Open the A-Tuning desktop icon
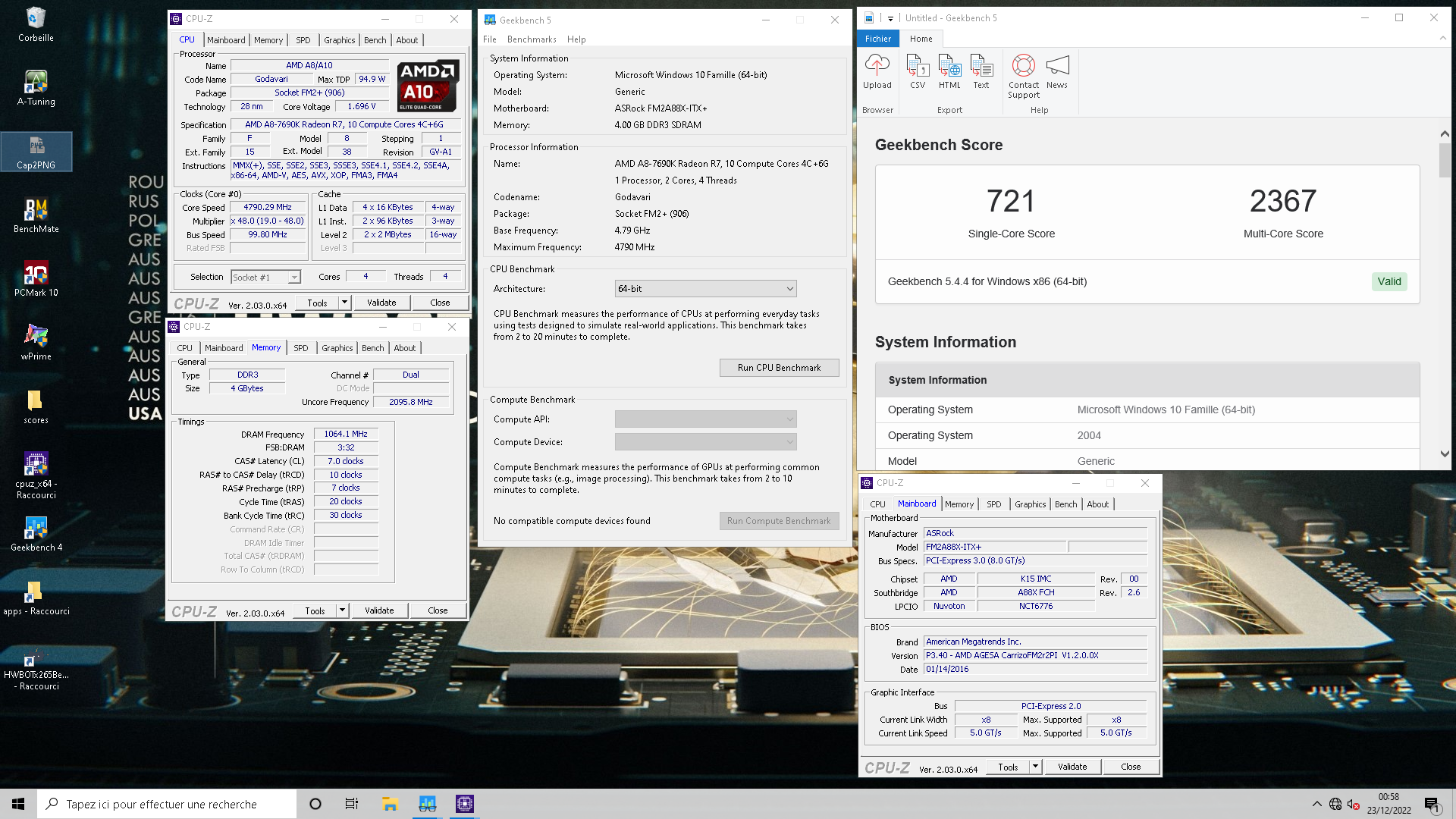 (36, 87)
